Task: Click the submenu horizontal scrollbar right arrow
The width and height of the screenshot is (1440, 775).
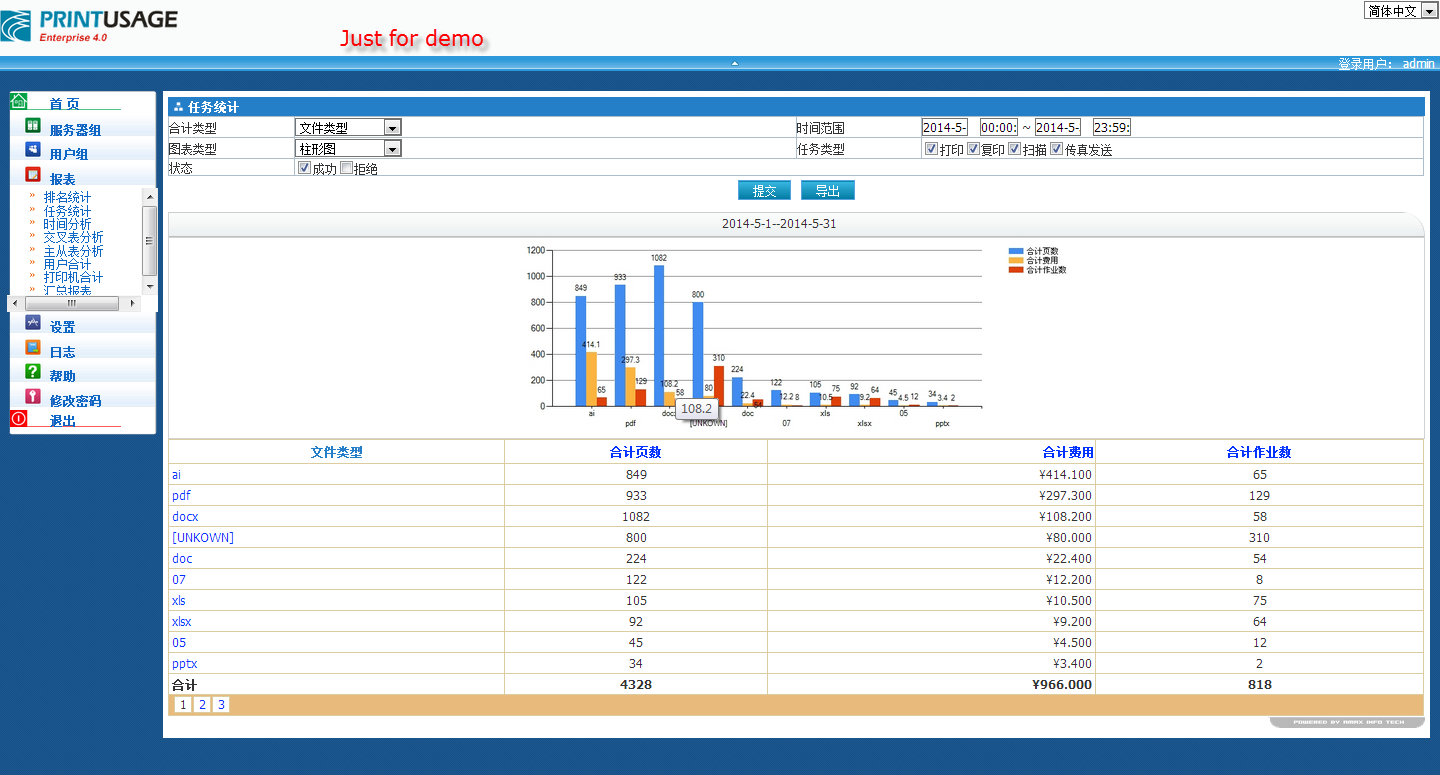Action: click(134, 303)
